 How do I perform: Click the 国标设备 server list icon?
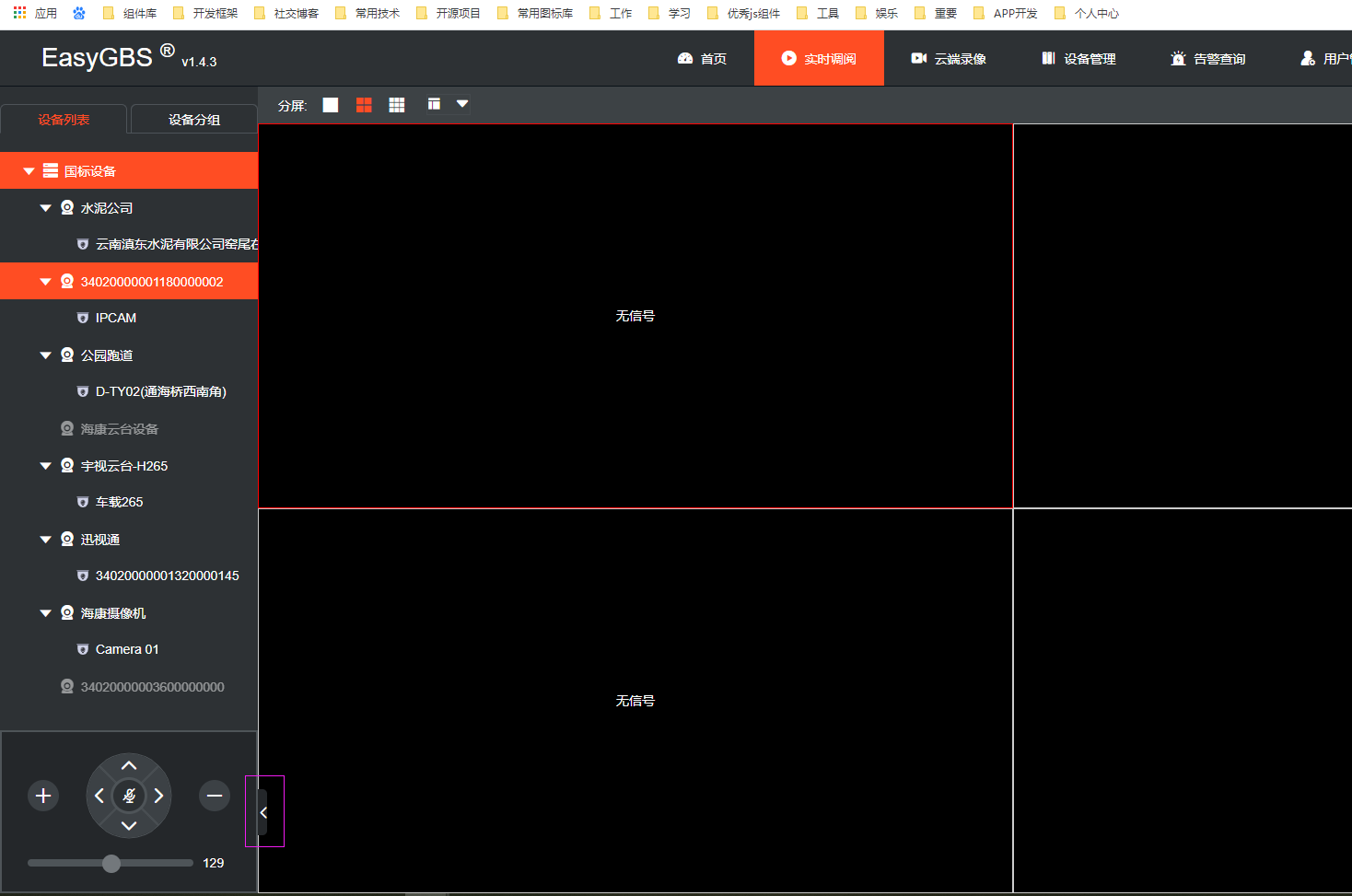tap(51, 170)
